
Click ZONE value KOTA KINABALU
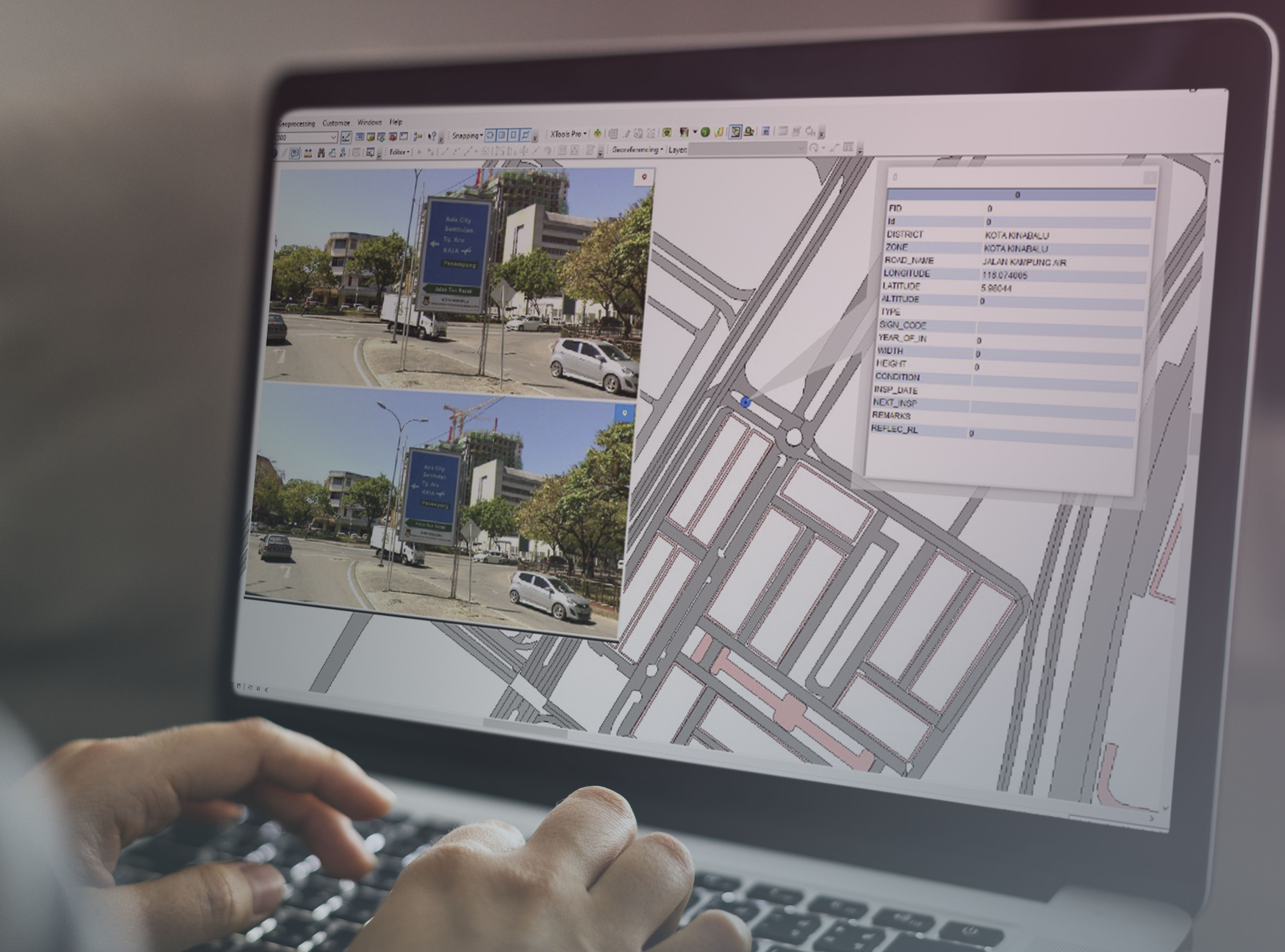click(1015, 248)
